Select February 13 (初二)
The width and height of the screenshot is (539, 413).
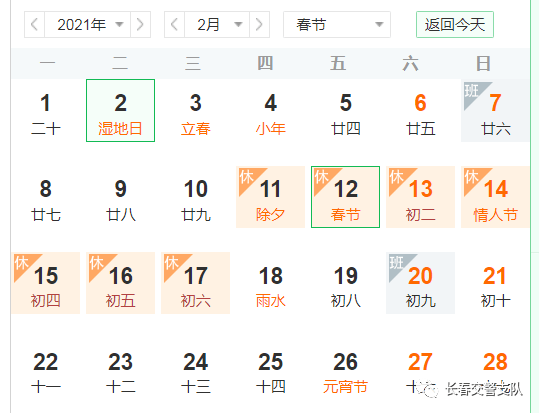click(420, 197)
